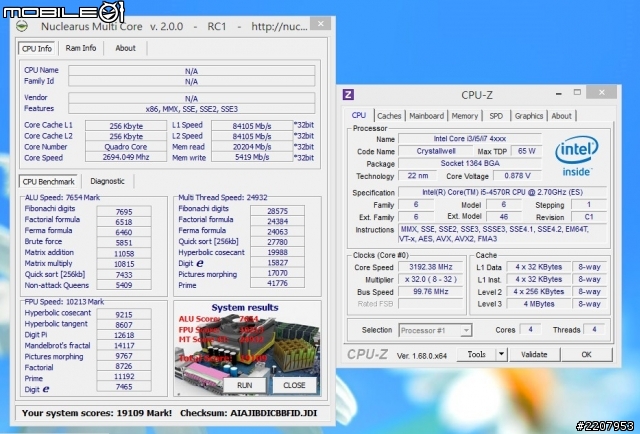Click the CLOSE button in Nuclearus

tap(294, 385)
